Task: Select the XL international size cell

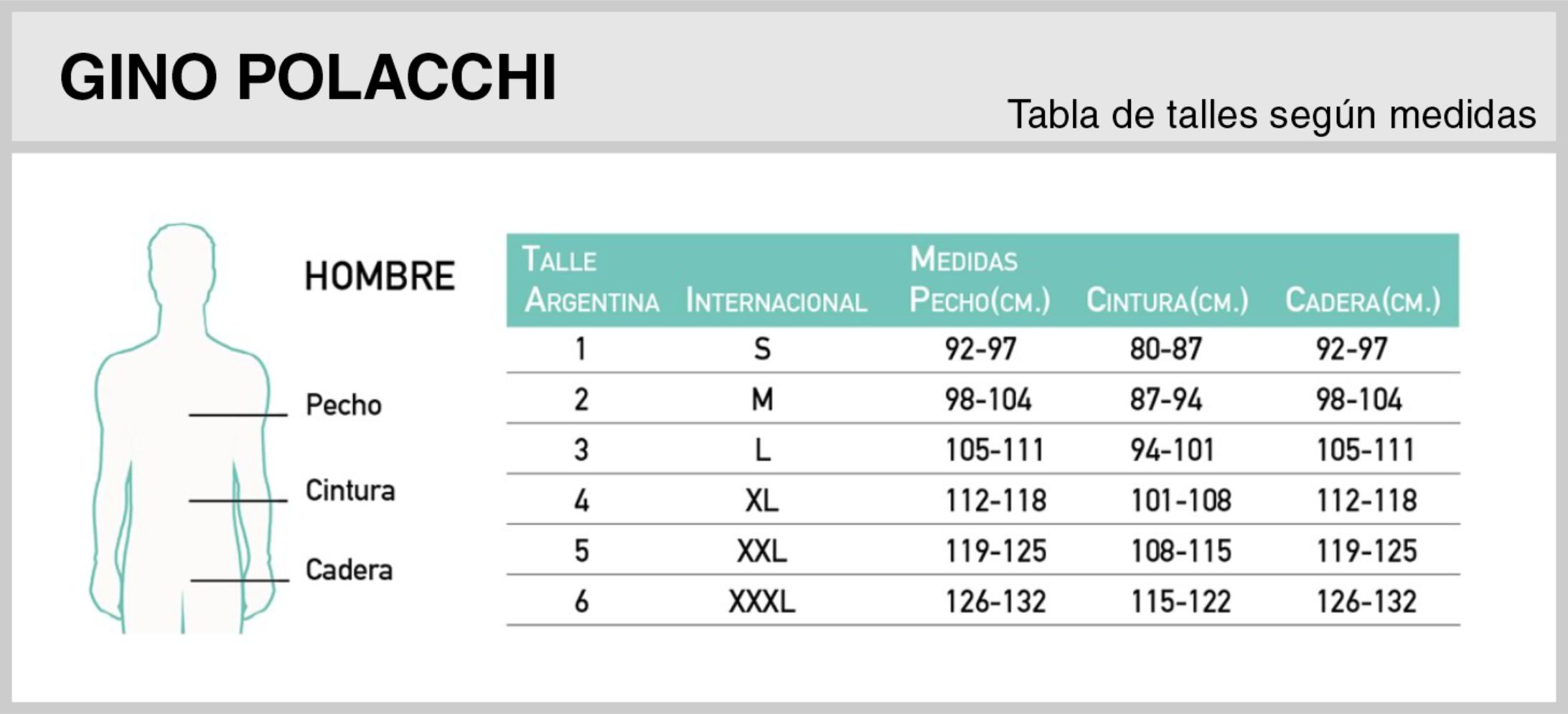Action: pyautogui.click(x=761, y=501)
